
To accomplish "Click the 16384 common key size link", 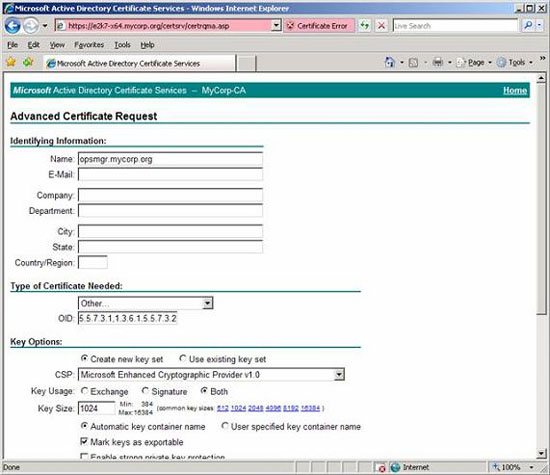I will (x=310, y=408).
